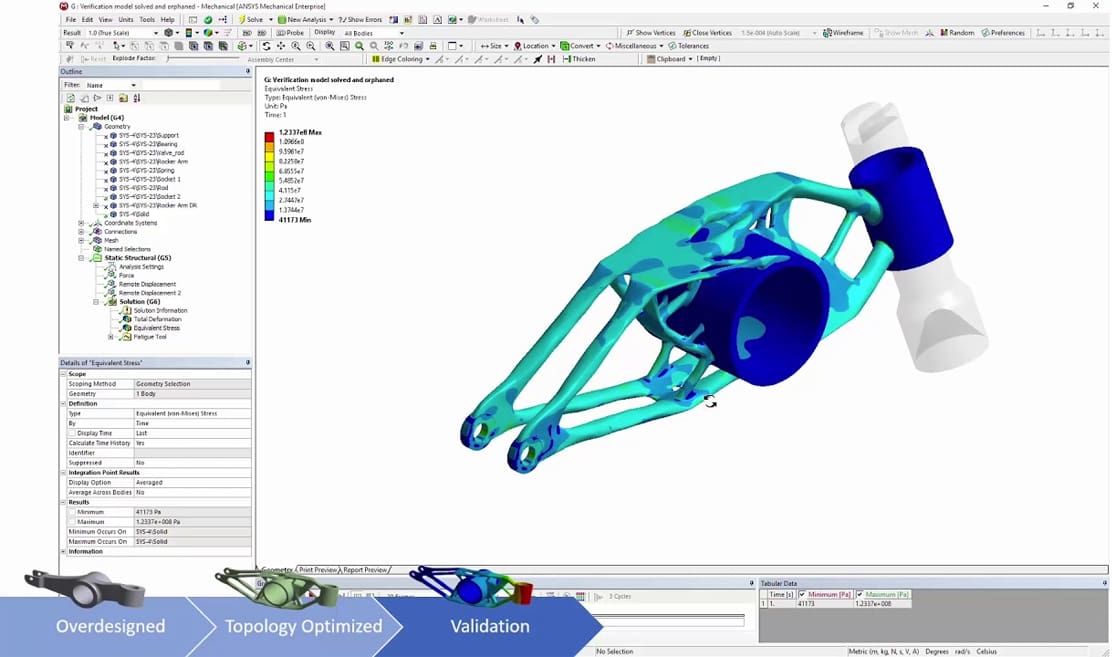Expand the Fatigue Tool node

click(110, 337)
